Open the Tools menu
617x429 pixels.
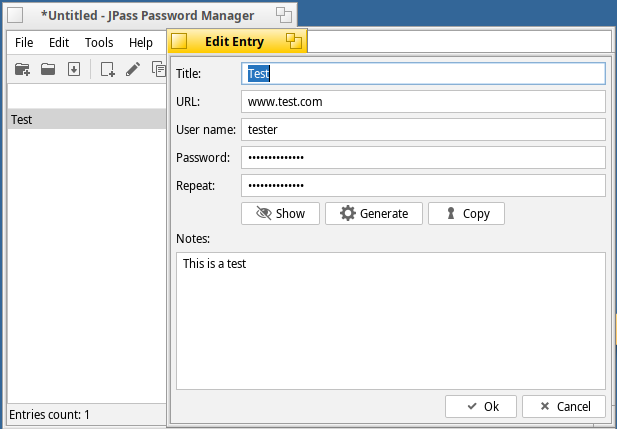pos(99,43)
